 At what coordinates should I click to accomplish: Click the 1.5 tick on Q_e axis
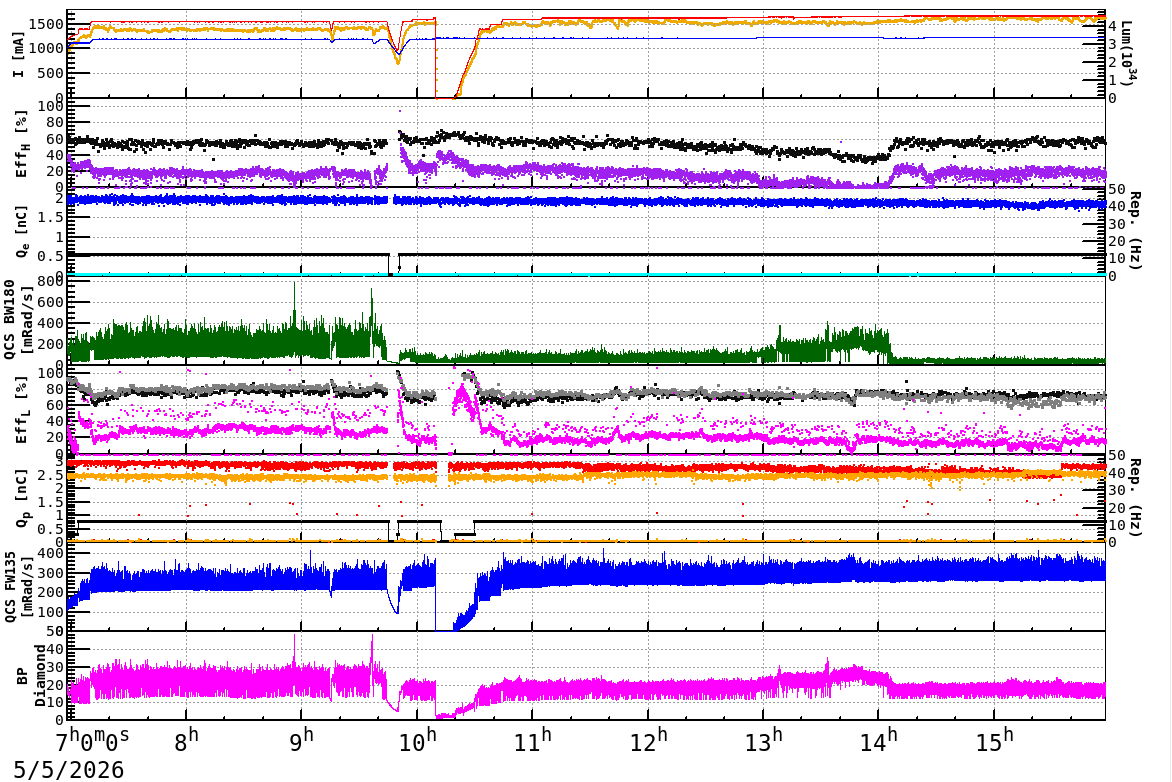point(52,217)
